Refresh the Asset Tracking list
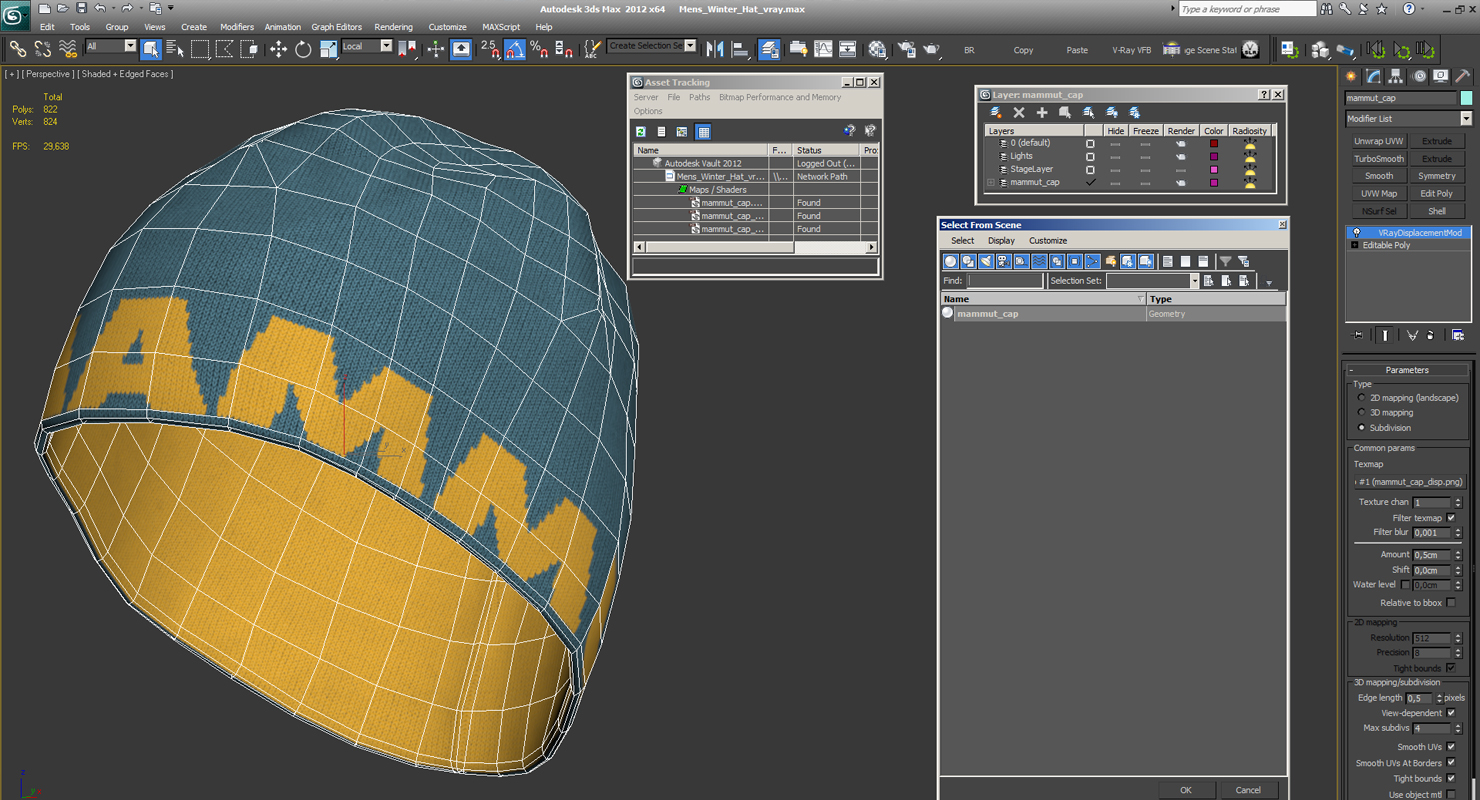Viewport: 1480px width, 800px height. point(641,132)
